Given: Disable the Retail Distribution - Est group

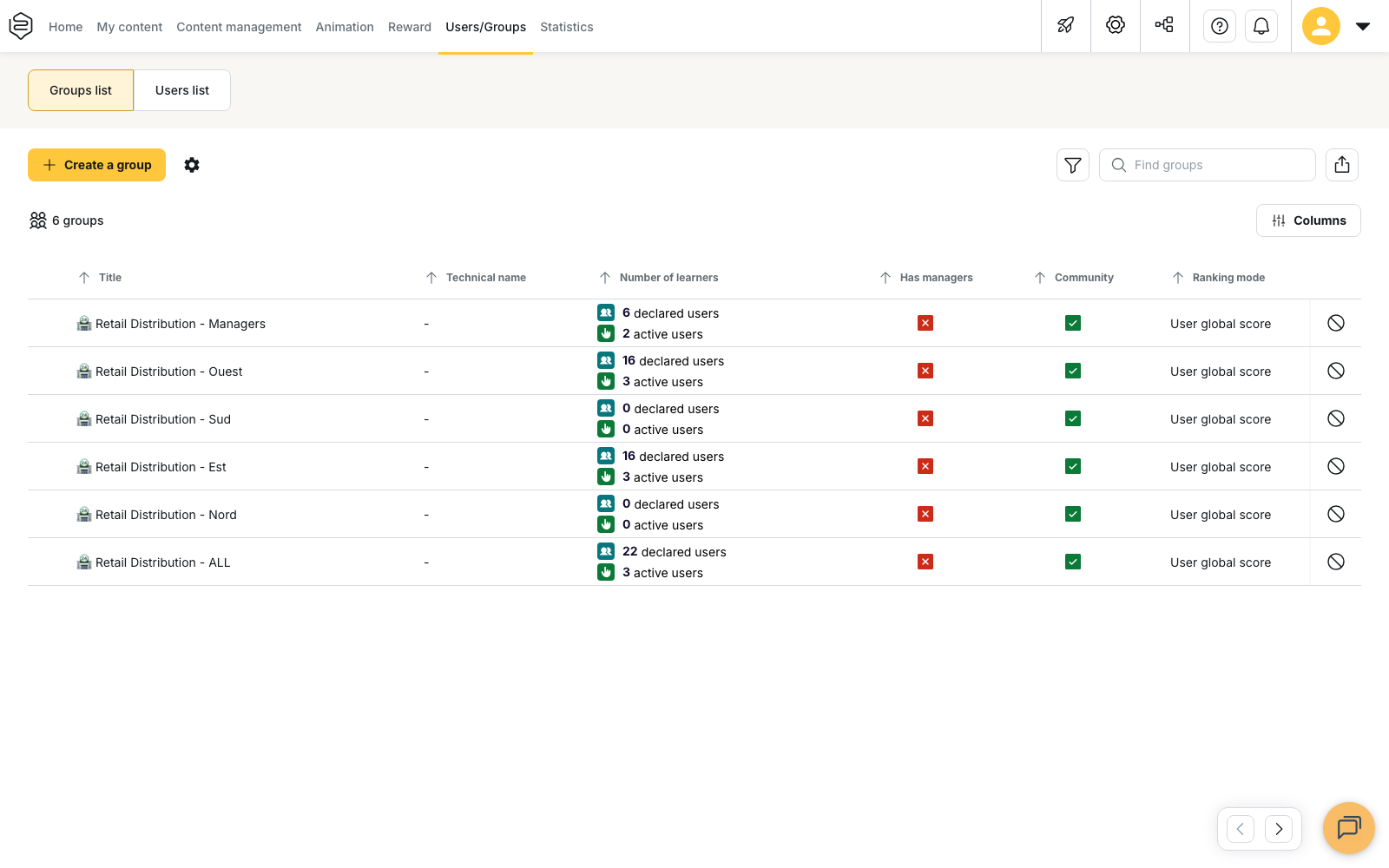Looking at the screenshot, I should pyautogui.click(x=1336, y=466).
